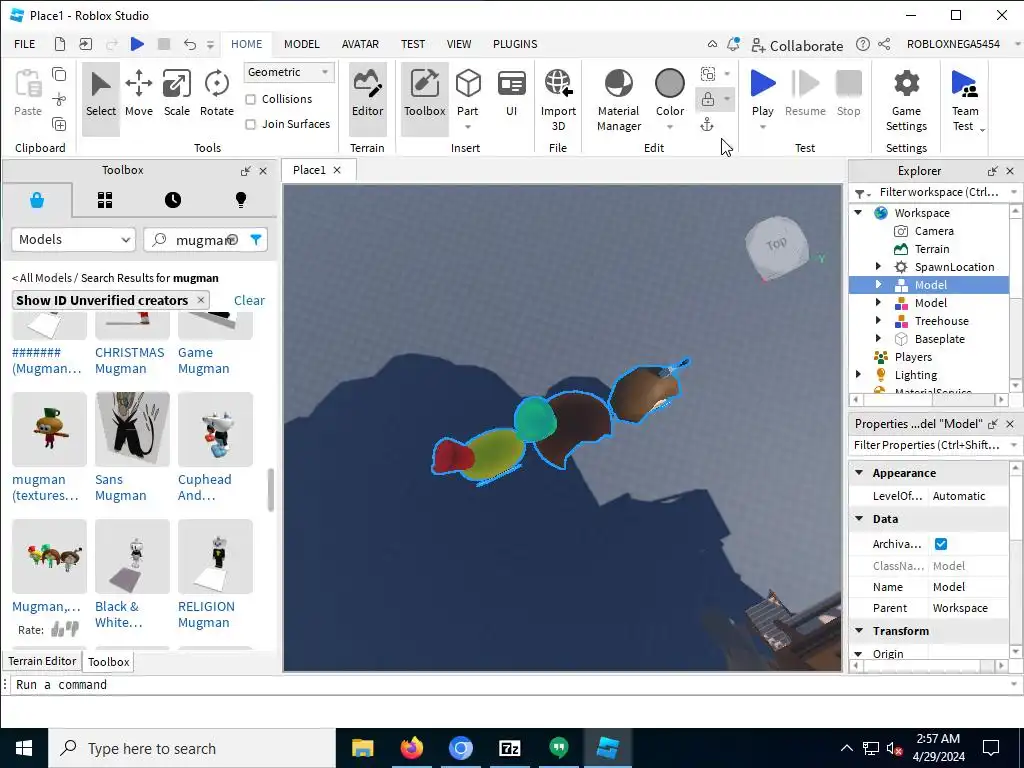Insert a Part
1024x768 pixels.
point(468,93)
